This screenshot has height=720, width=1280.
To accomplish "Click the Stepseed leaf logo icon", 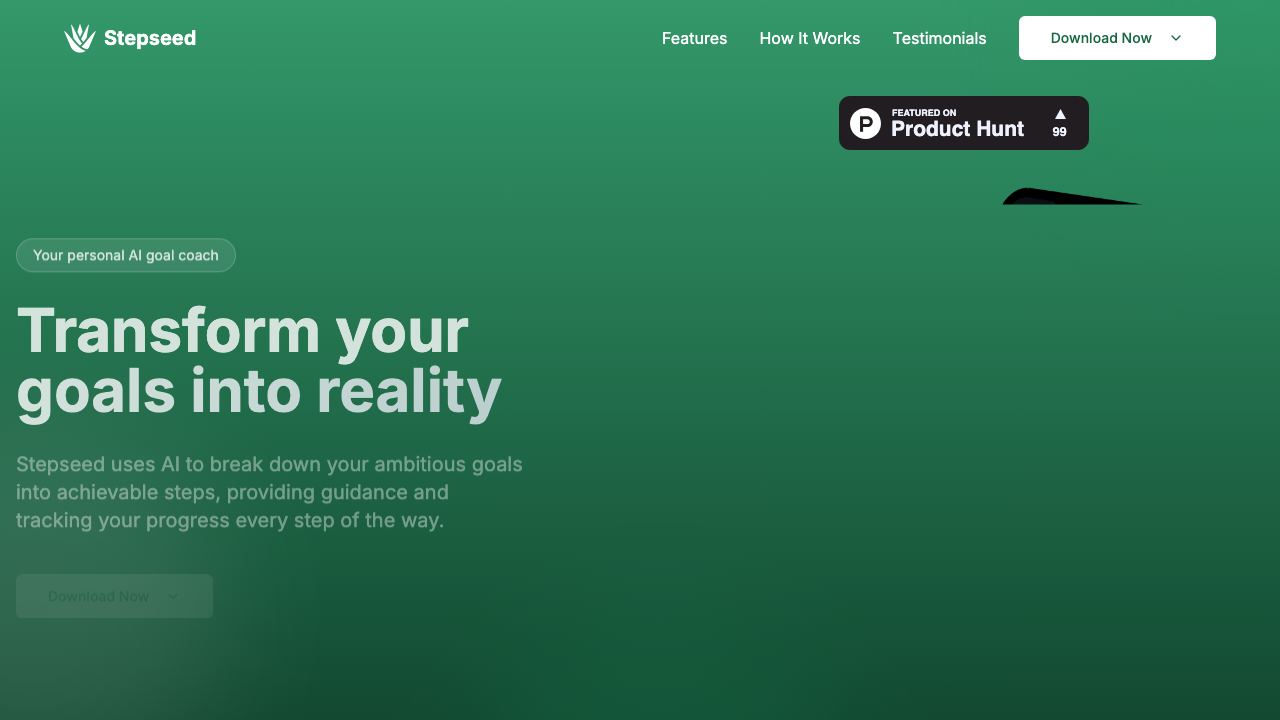I will (x=80, y=38).
